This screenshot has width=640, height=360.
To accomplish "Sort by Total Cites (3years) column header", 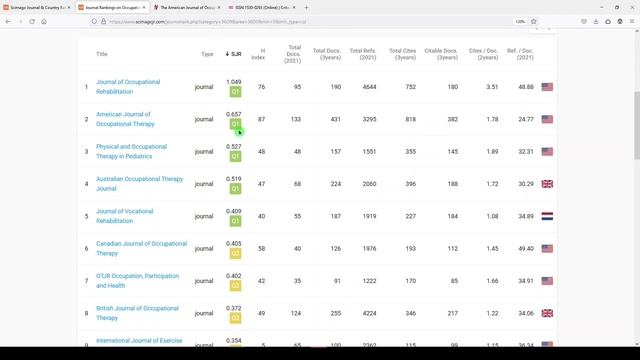I will (402, 54).
